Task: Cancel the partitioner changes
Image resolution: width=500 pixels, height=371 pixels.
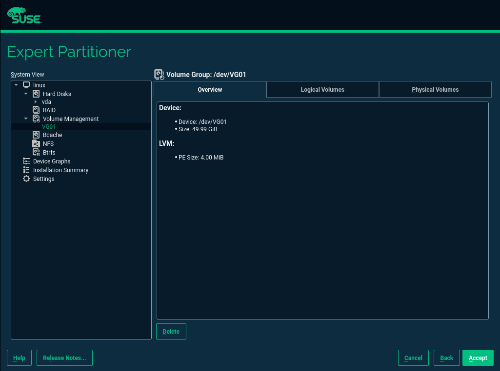Action: 413,358
